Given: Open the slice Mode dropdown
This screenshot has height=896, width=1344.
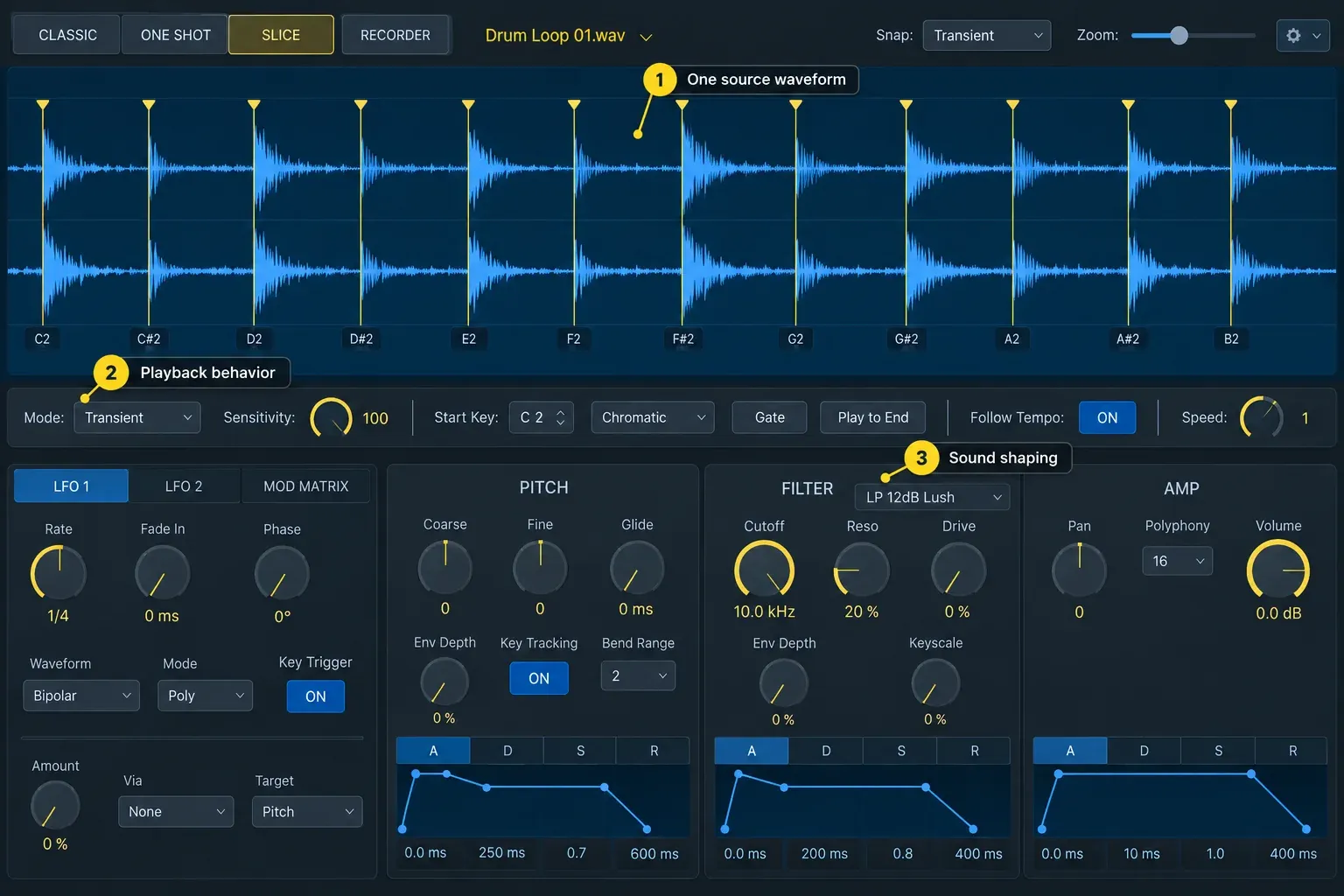Looking at the screenshot, I should coord(137,417).
